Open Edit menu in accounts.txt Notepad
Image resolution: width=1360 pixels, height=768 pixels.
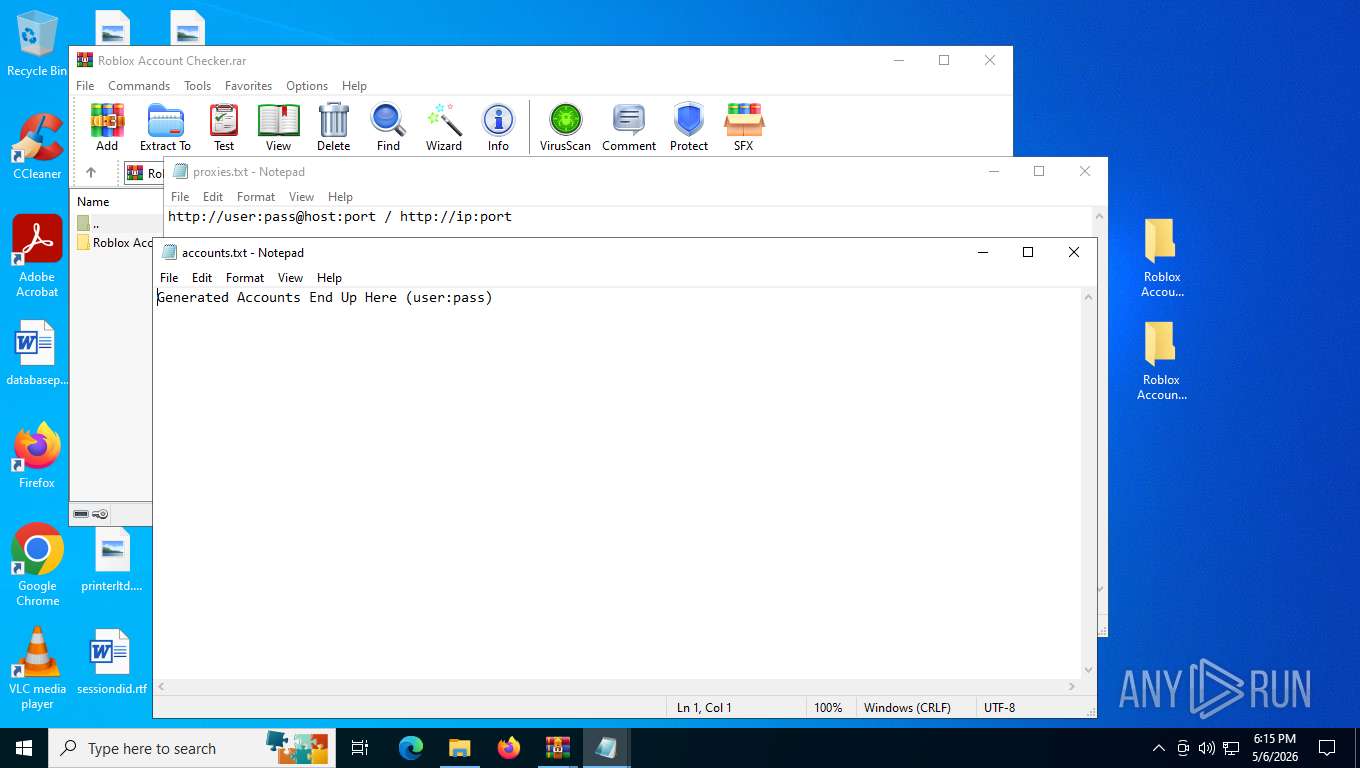(x=202, y=278)
